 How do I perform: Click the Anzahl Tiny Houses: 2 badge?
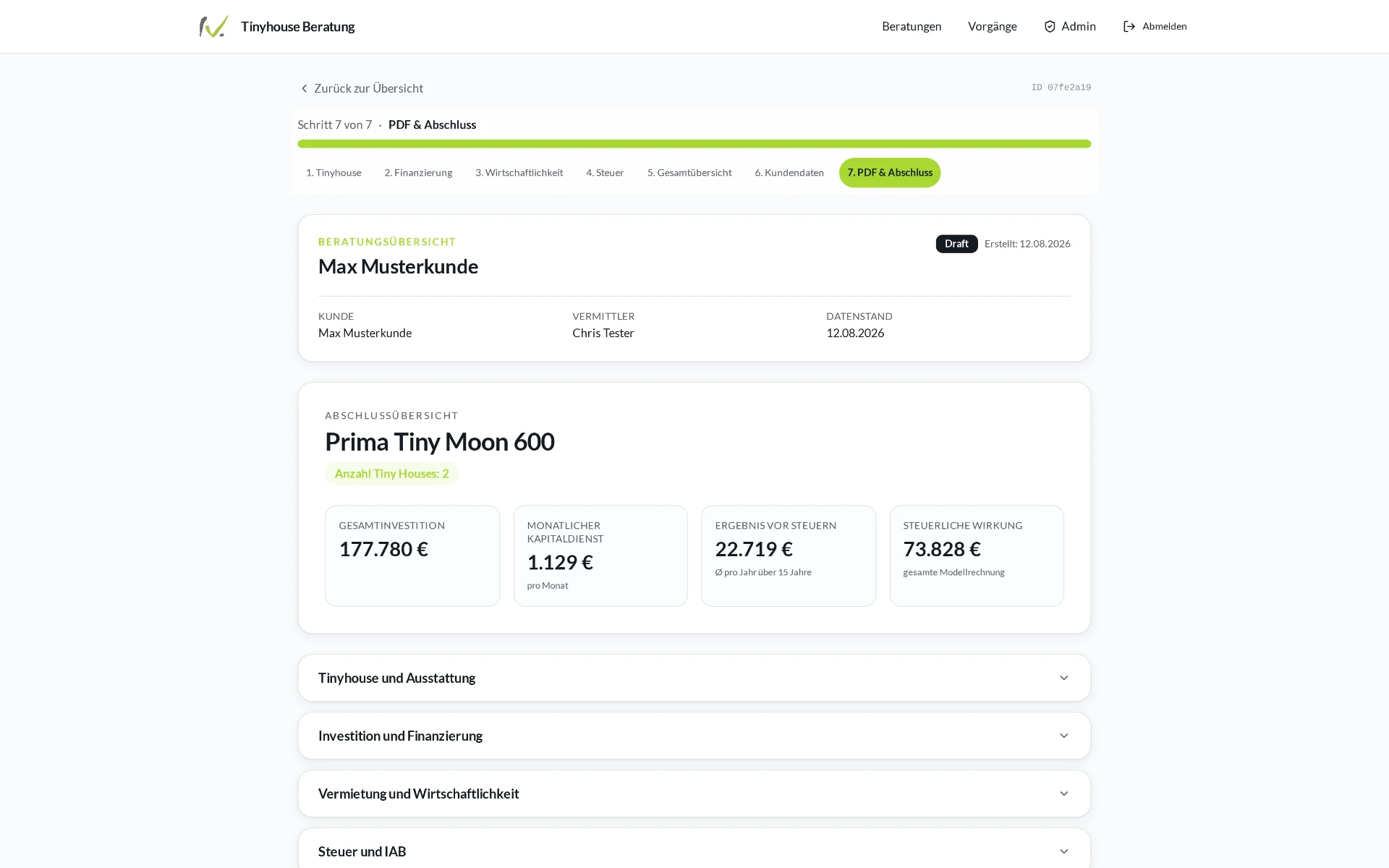point(391,474)
